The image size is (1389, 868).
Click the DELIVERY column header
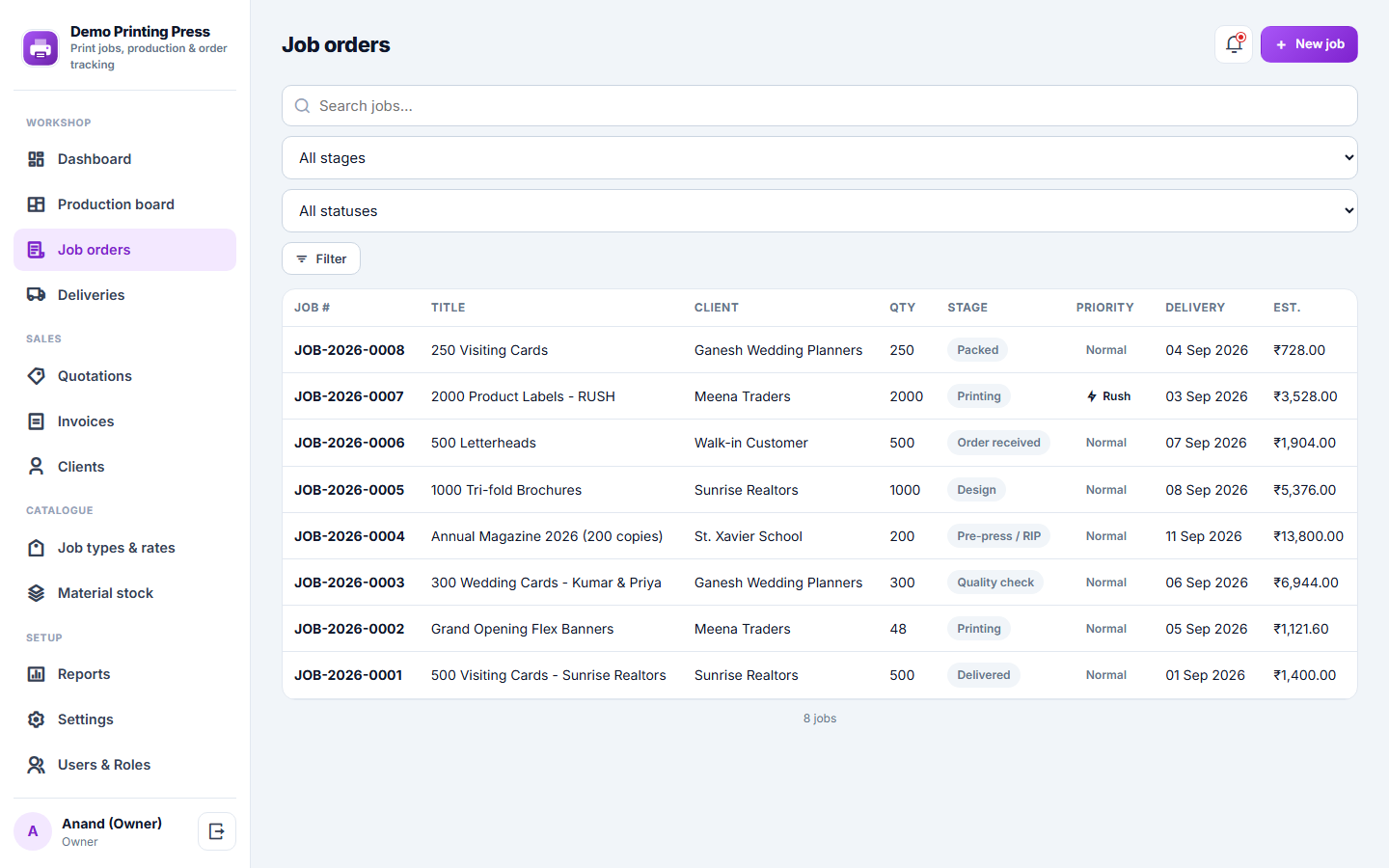click(1195, 308)
